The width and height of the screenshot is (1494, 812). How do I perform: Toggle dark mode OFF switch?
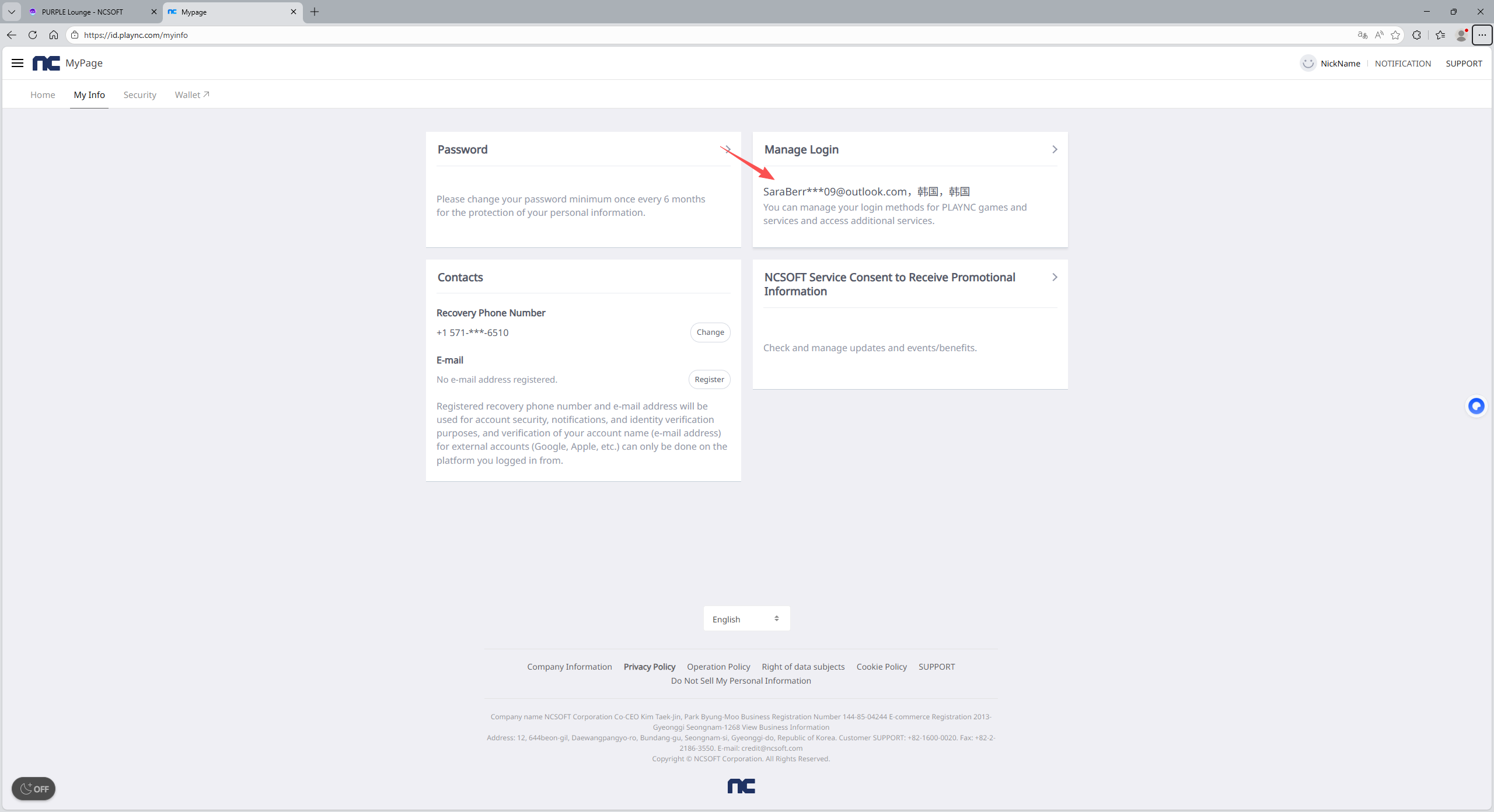point(34,789)
